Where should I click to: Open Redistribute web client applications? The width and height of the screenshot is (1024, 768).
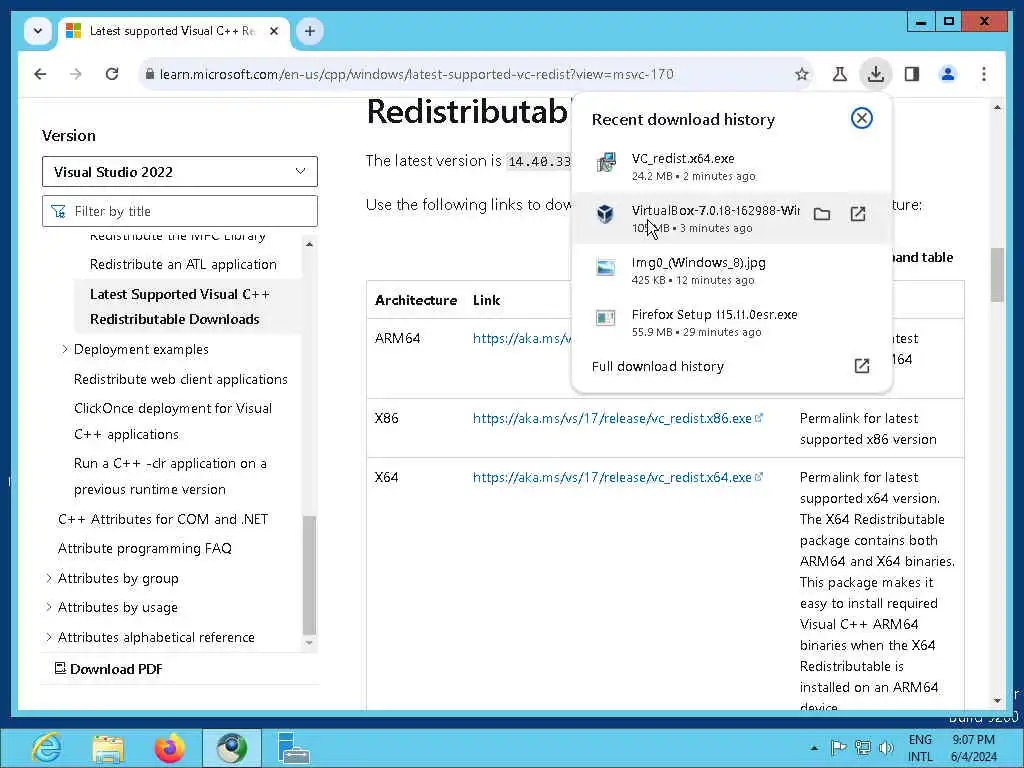(180, 379)
